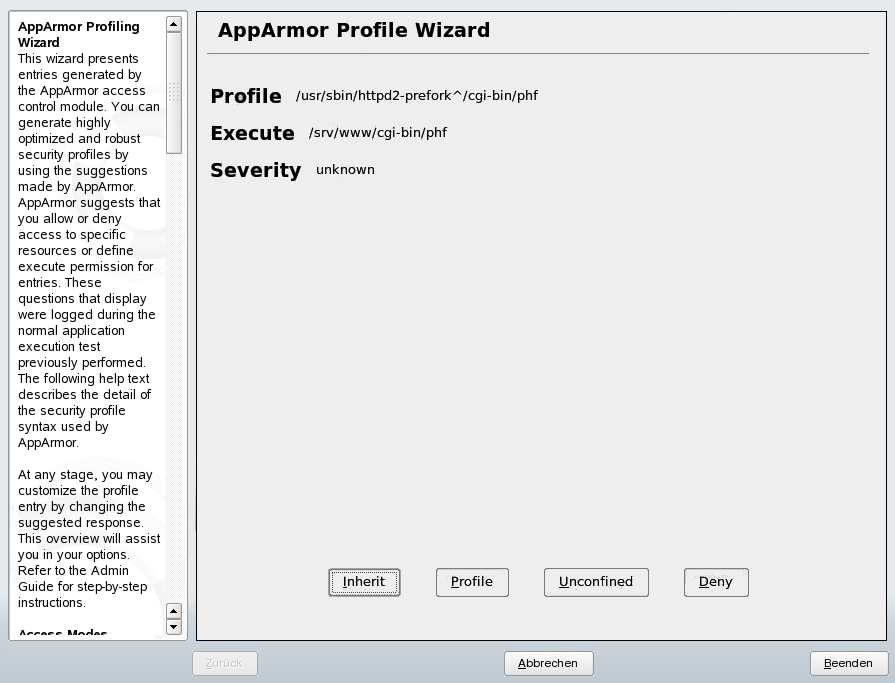The image size is (895, 683).
Task: Click the execute path /srv/www/cgi-bin/phf
Action: 378,132
